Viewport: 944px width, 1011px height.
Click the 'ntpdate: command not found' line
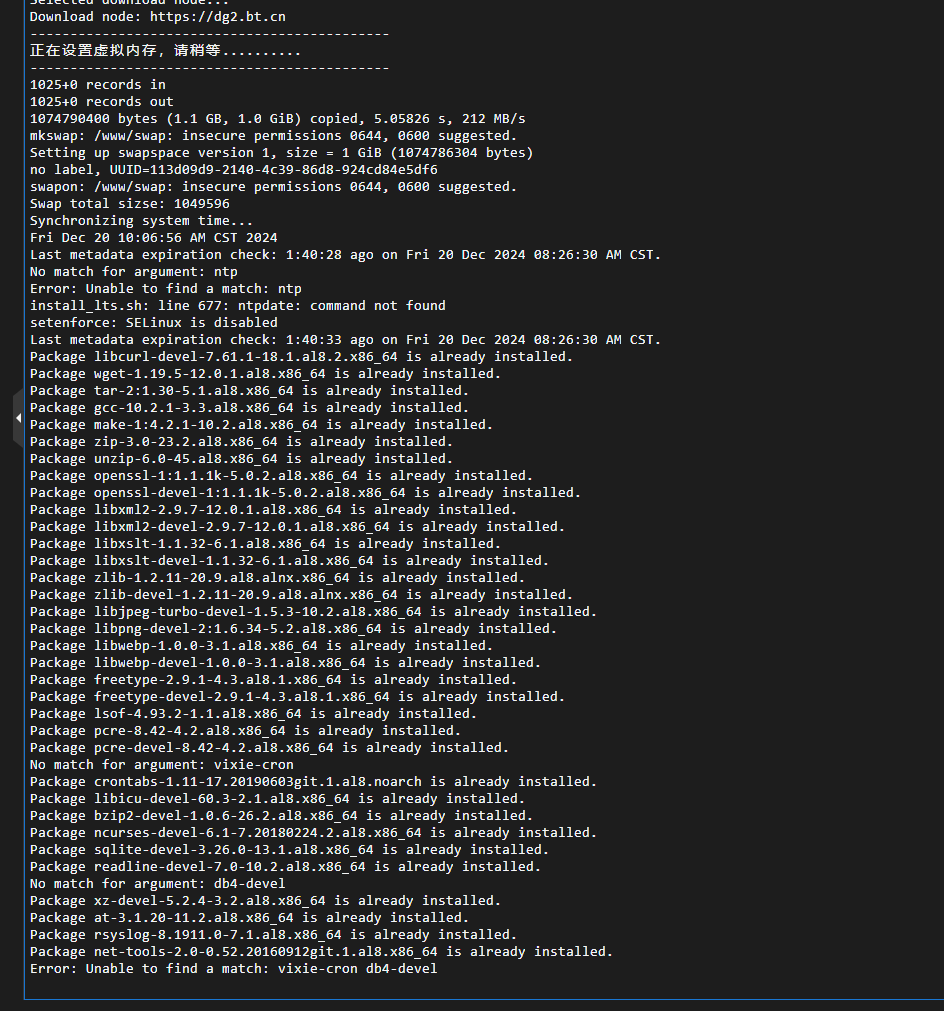coord(237,306)
